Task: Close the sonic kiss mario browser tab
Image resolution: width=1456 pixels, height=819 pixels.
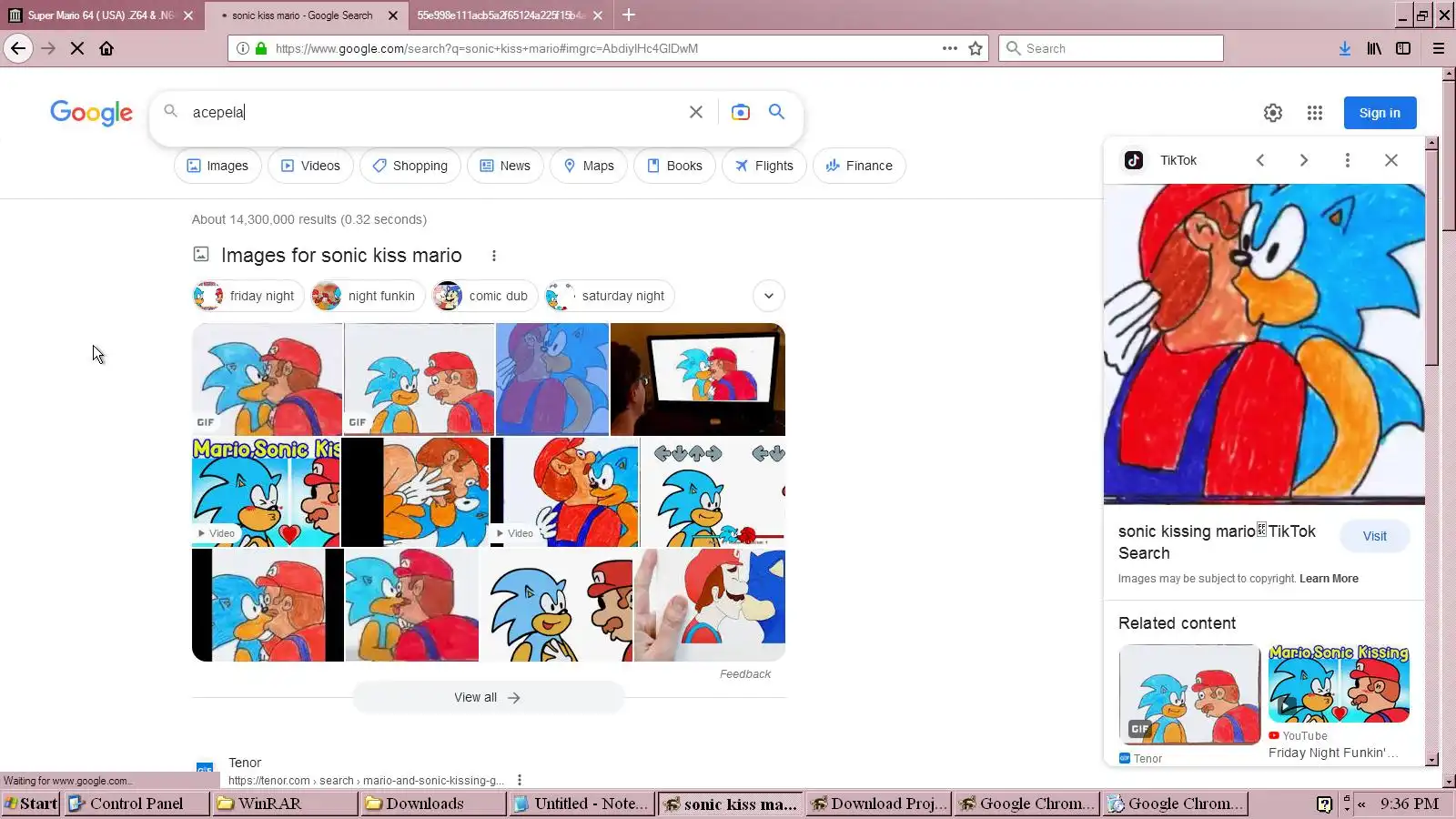Action: pyautogui.click(x=393, y=15)
